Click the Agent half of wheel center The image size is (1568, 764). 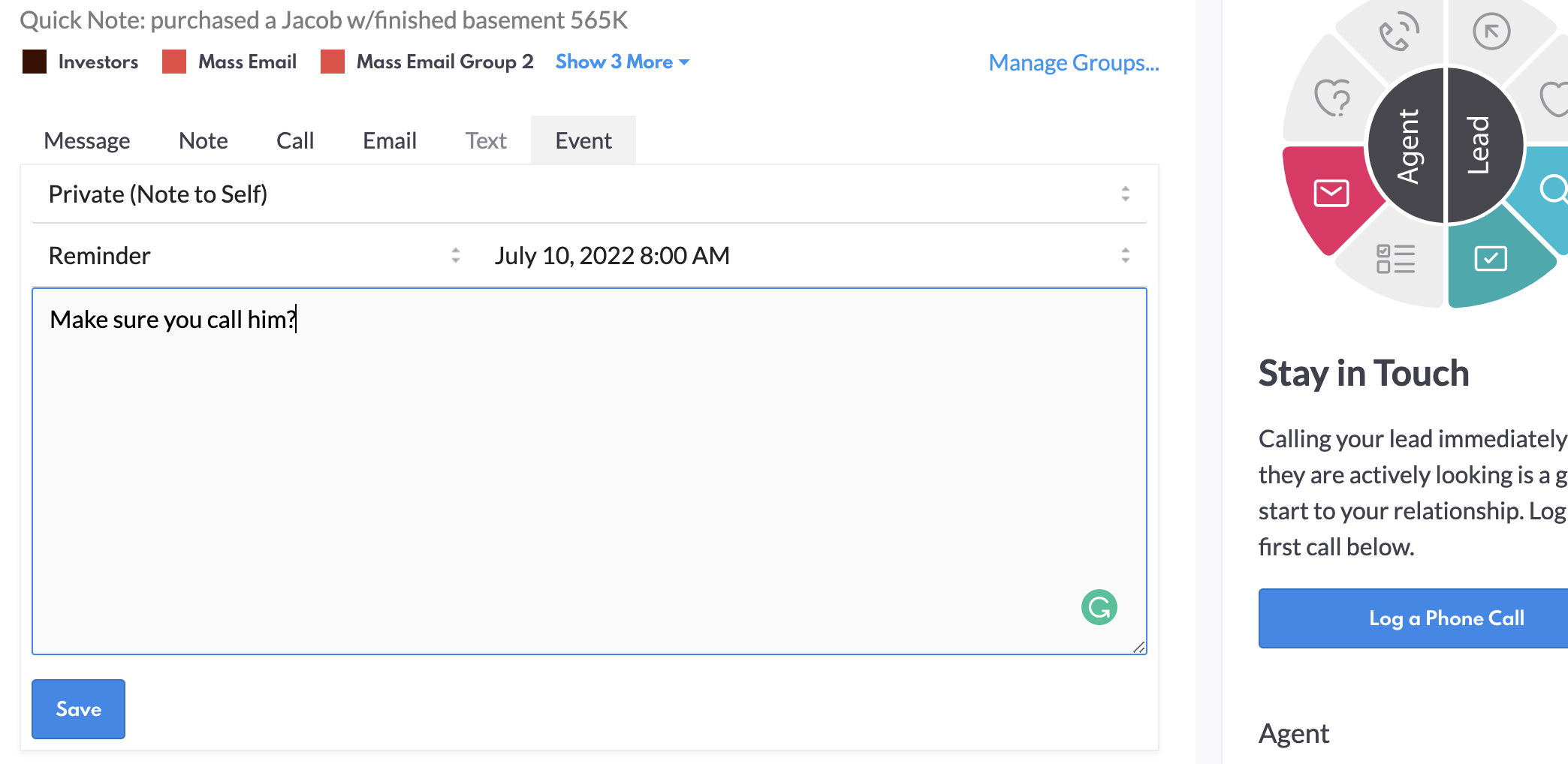tap(1407, 146)
